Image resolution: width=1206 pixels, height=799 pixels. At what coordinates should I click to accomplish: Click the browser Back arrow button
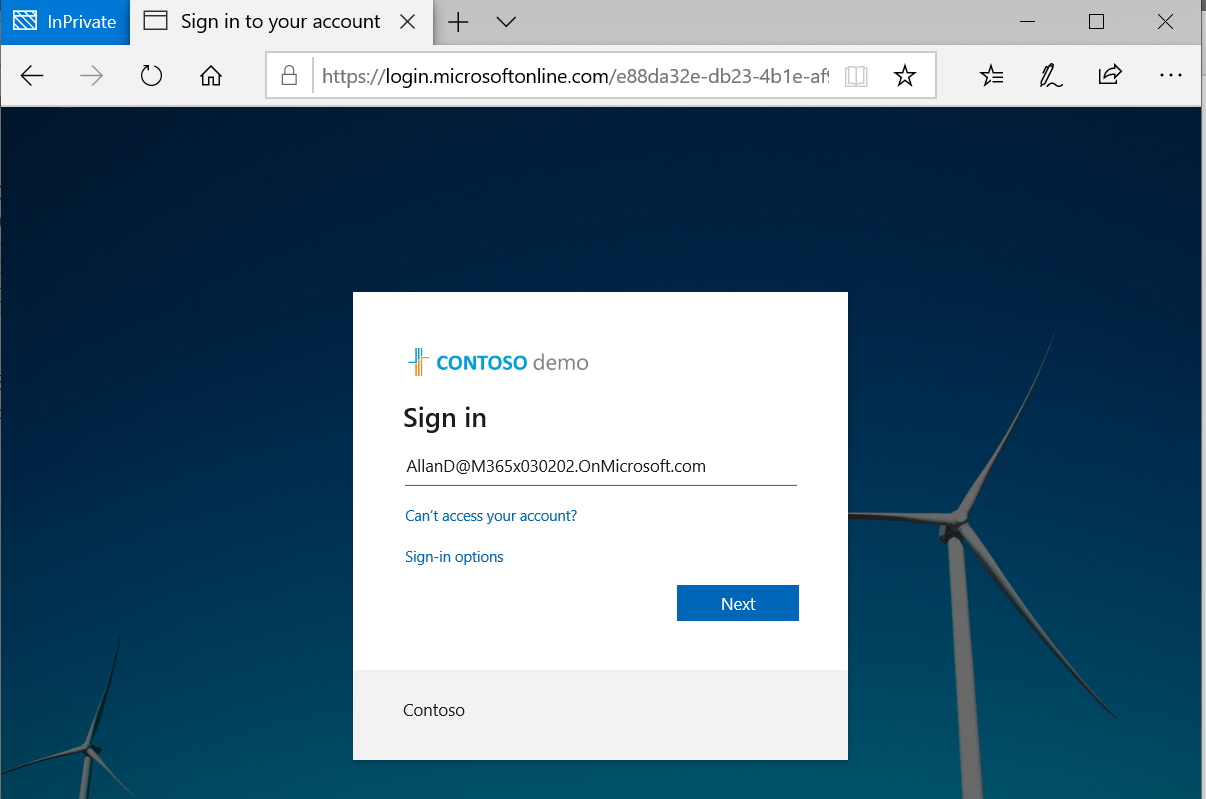pos(32,76)
